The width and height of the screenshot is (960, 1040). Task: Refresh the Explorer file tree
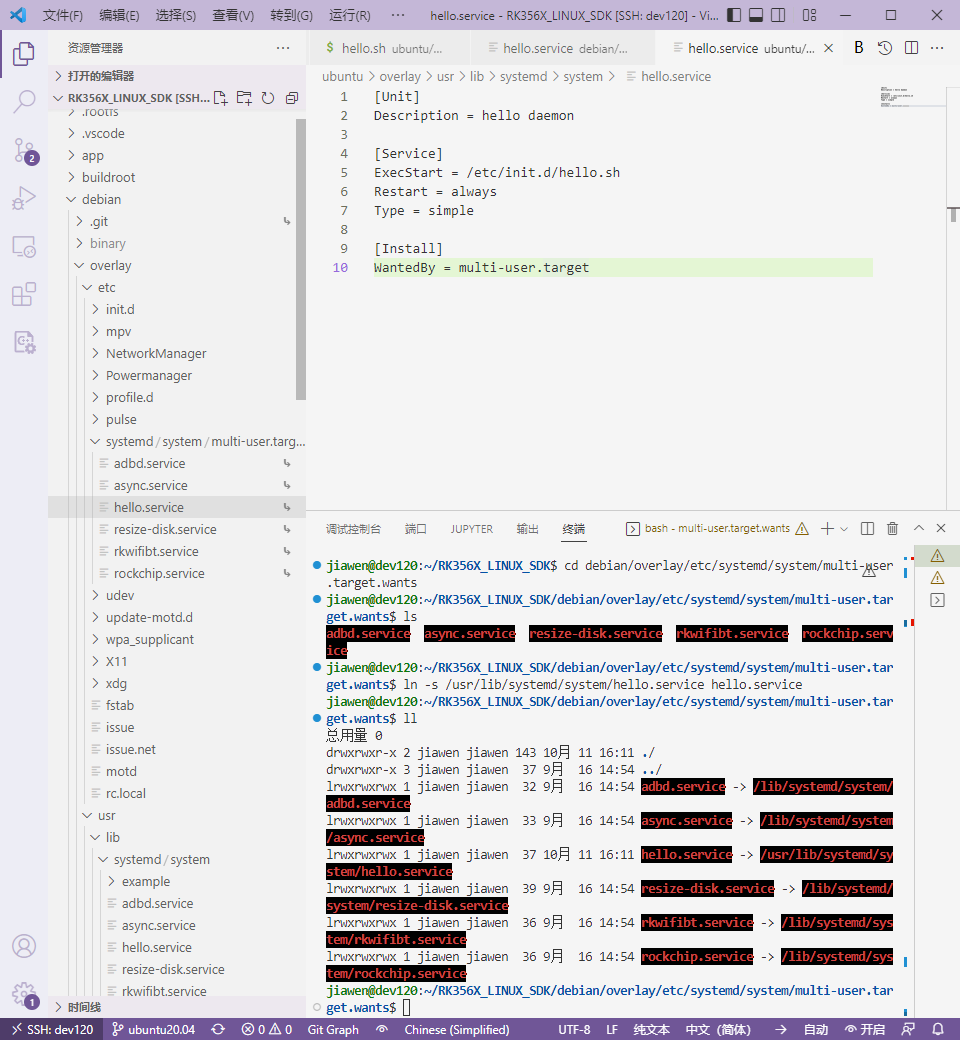(x=267, y=97)
